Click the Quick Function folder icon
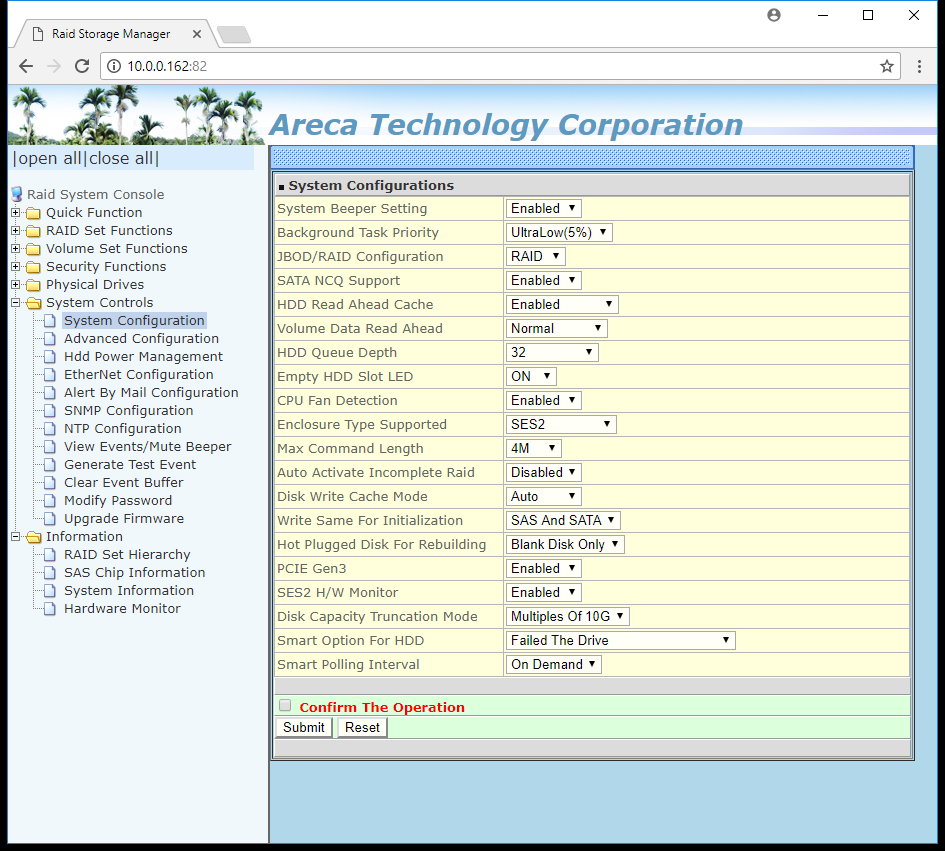The width and height of the screenshot is (945, 851). (34, 213)
